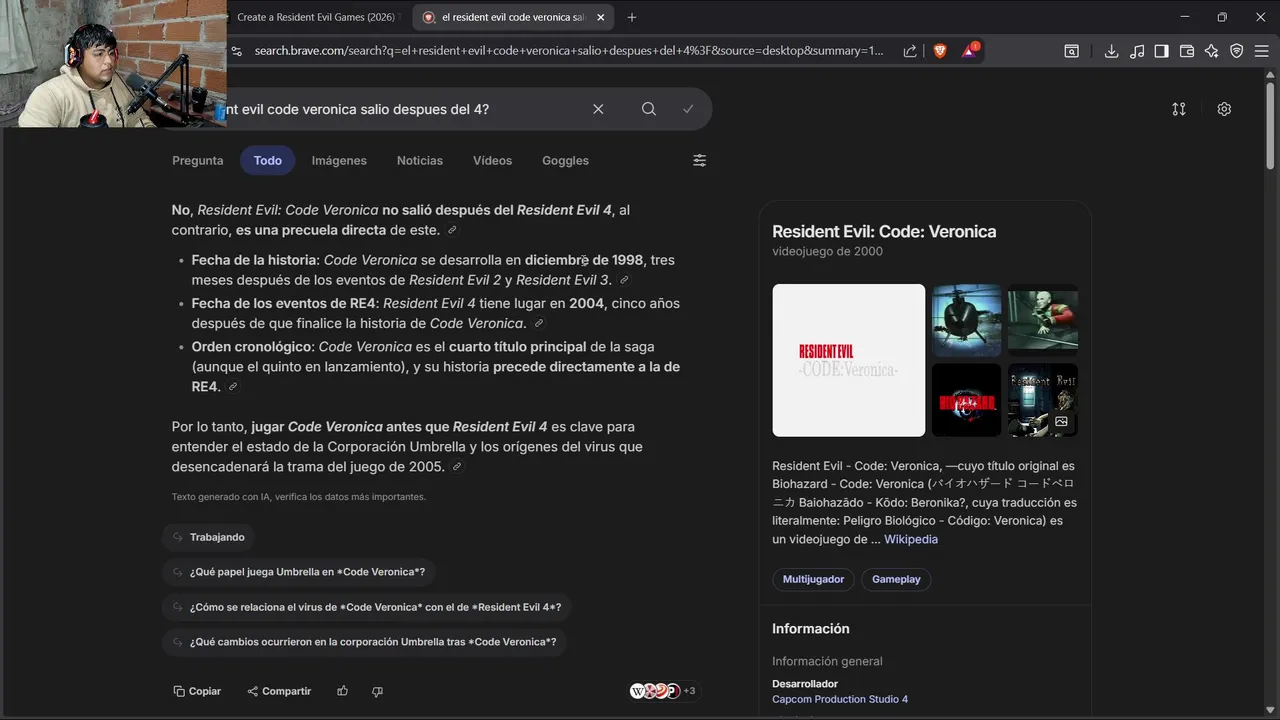Open the Biohazard red logo thumbnail
This screenshot has width=1280, height=720.
click(966, 400)
